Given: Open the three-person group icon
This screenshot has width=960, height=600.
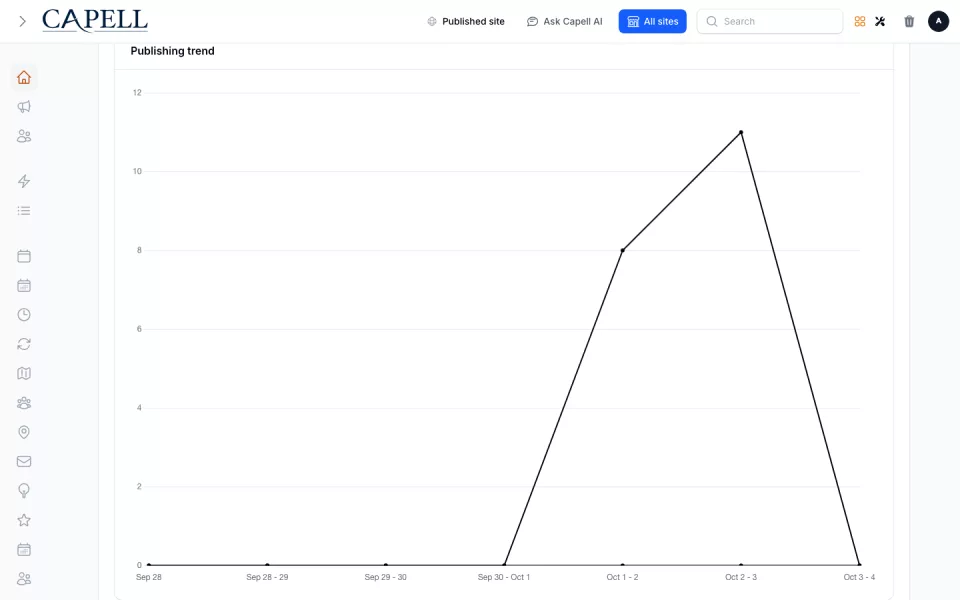Looking at the screenshot, I should coord(24,403).
